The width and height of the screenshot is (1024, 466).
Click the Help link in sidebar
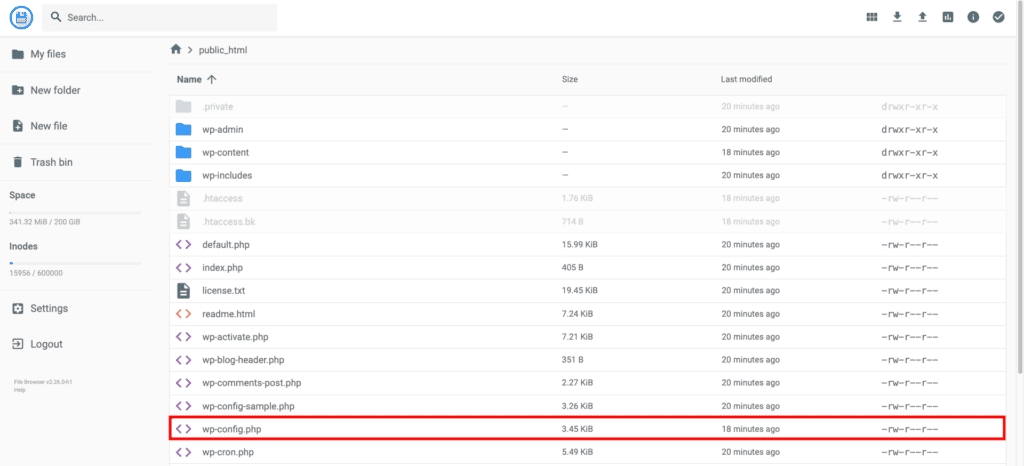[18, 390]
